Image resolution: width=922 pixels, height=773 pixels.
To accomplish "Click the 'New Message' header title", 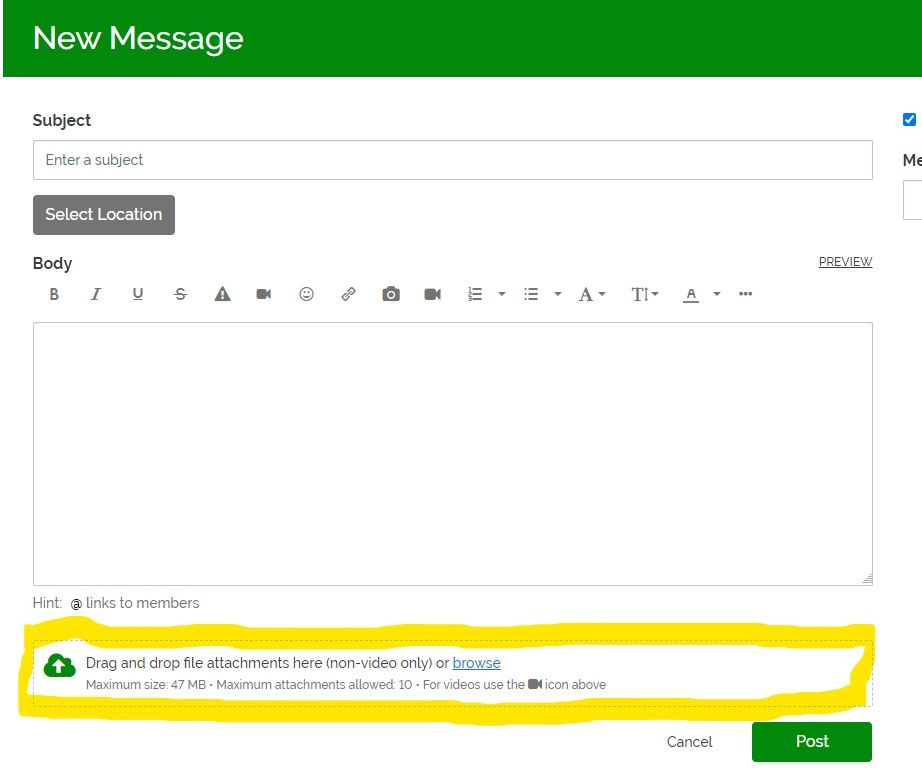I will pos(138,38).
